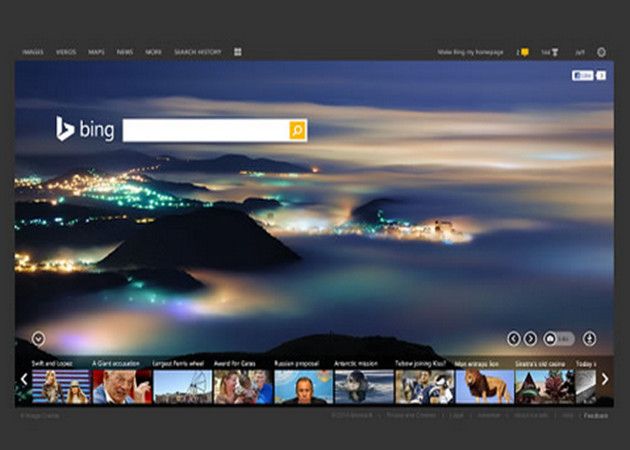This screenshot has height=450, width=630.
Task: Click the notifications speech bubble icon
Action: (523, 52)
